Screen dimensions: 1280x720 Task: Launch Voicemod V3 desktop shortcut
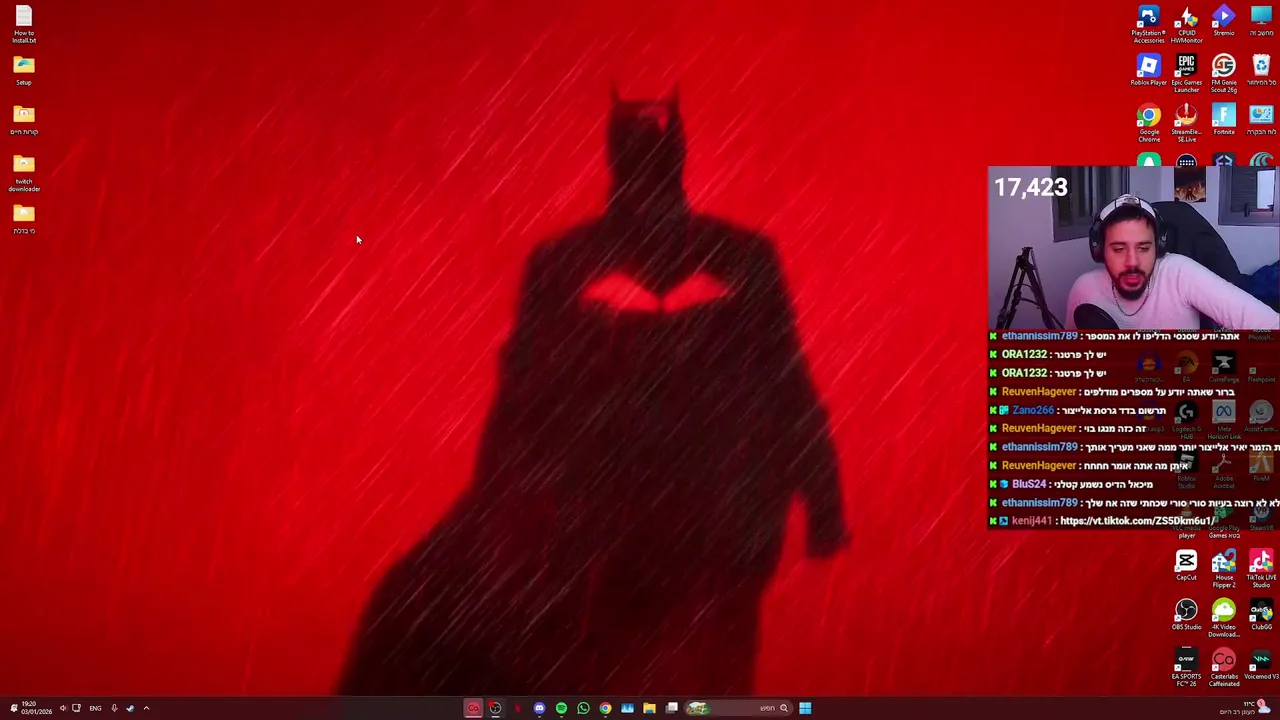[x=1261, y=665]
